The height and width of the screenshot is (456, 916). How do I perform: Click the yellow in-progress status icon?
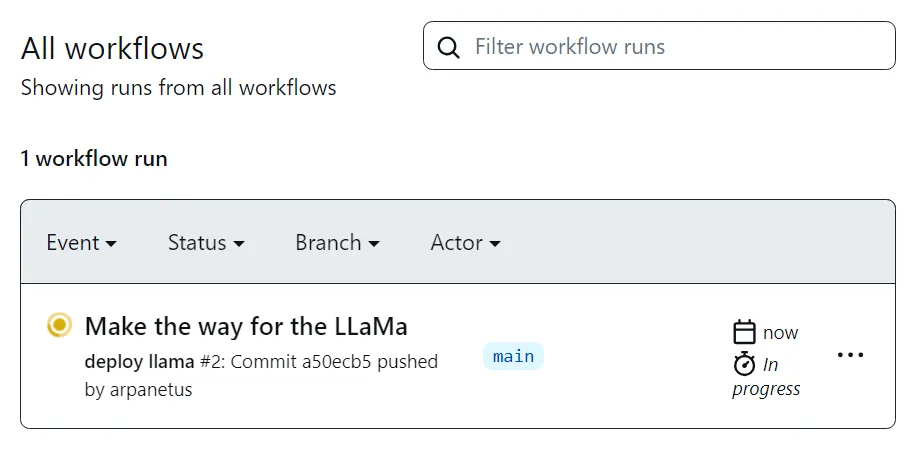60,325
